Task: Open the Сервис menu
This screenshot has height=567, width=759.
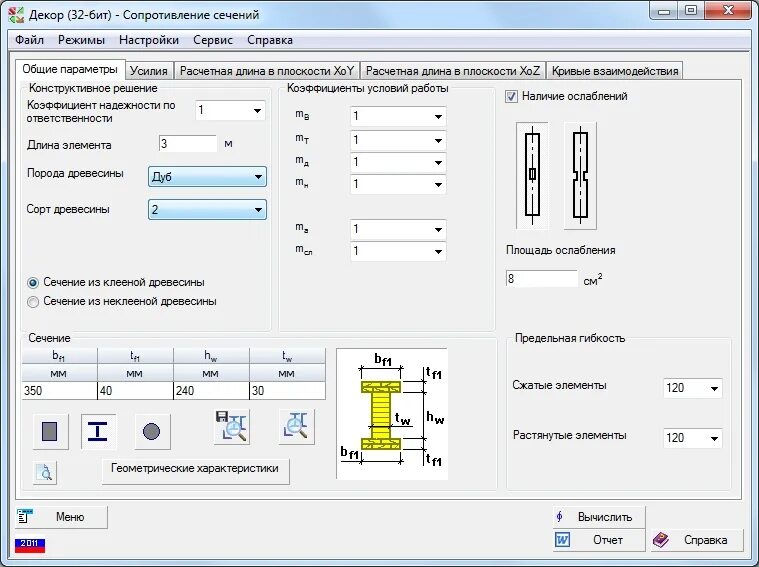Action: (213, 40)
